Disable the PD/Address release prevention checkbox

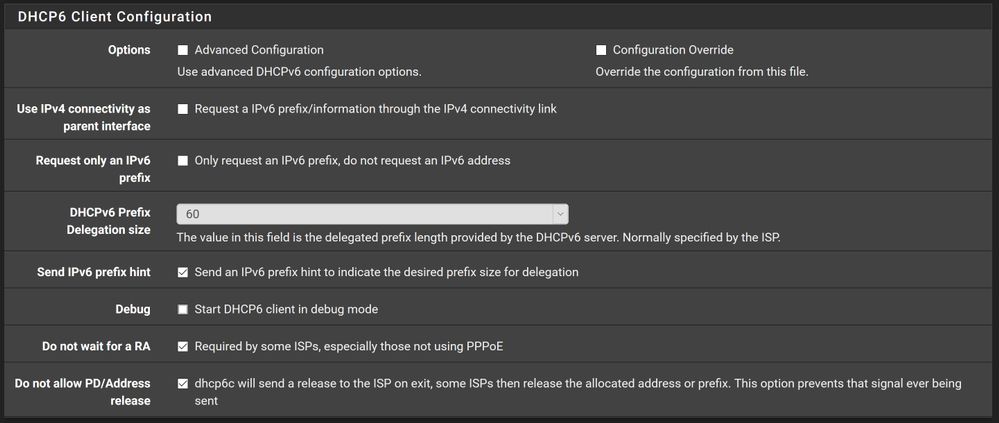pyautogui.click(x=183, y=384)
